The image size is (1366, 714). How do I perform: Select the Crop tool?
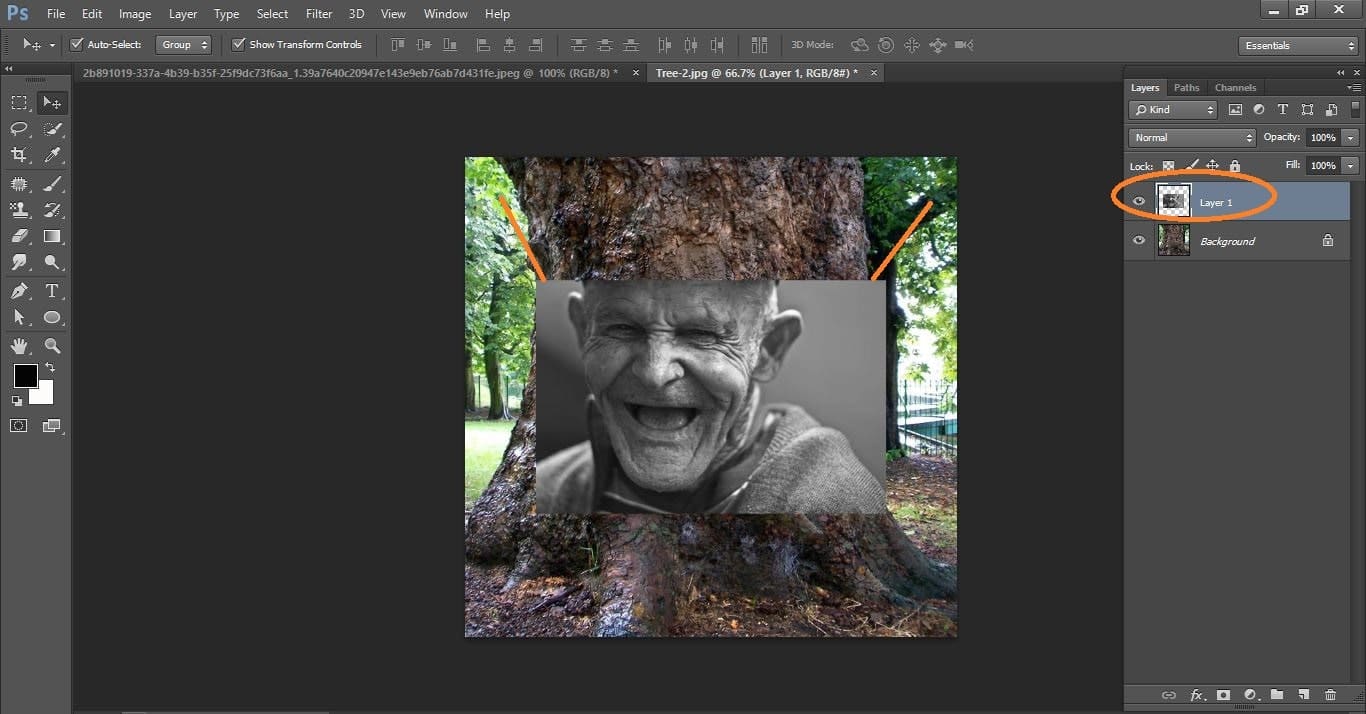[x=19, y=155]
